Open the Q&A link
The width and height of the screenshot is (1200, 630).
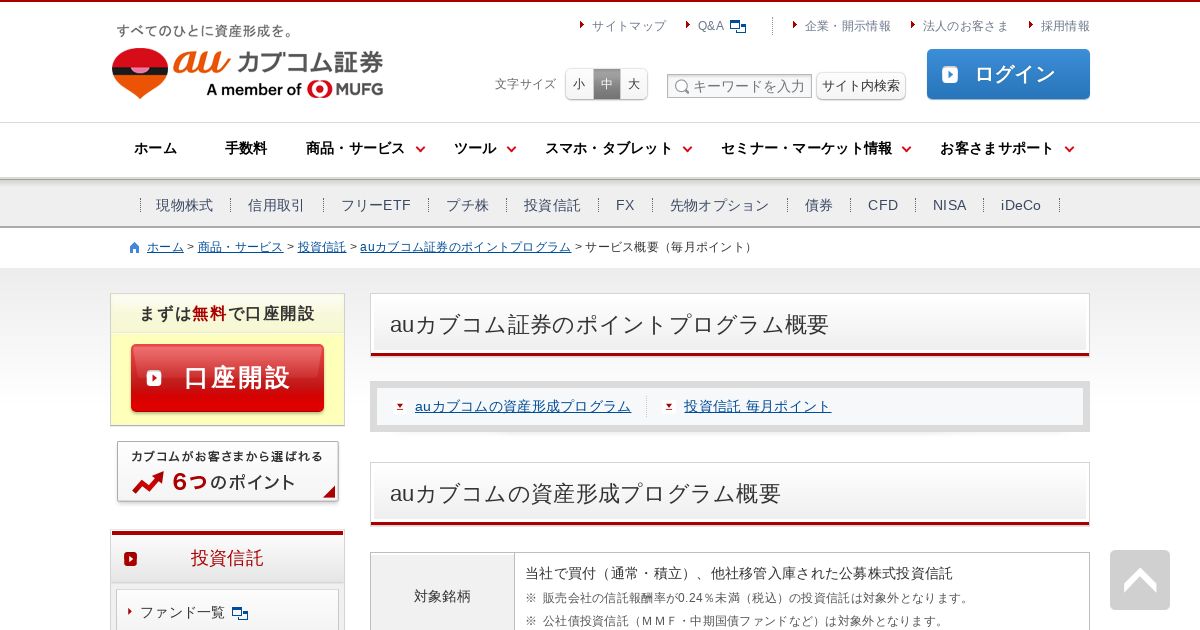[711, 26]
